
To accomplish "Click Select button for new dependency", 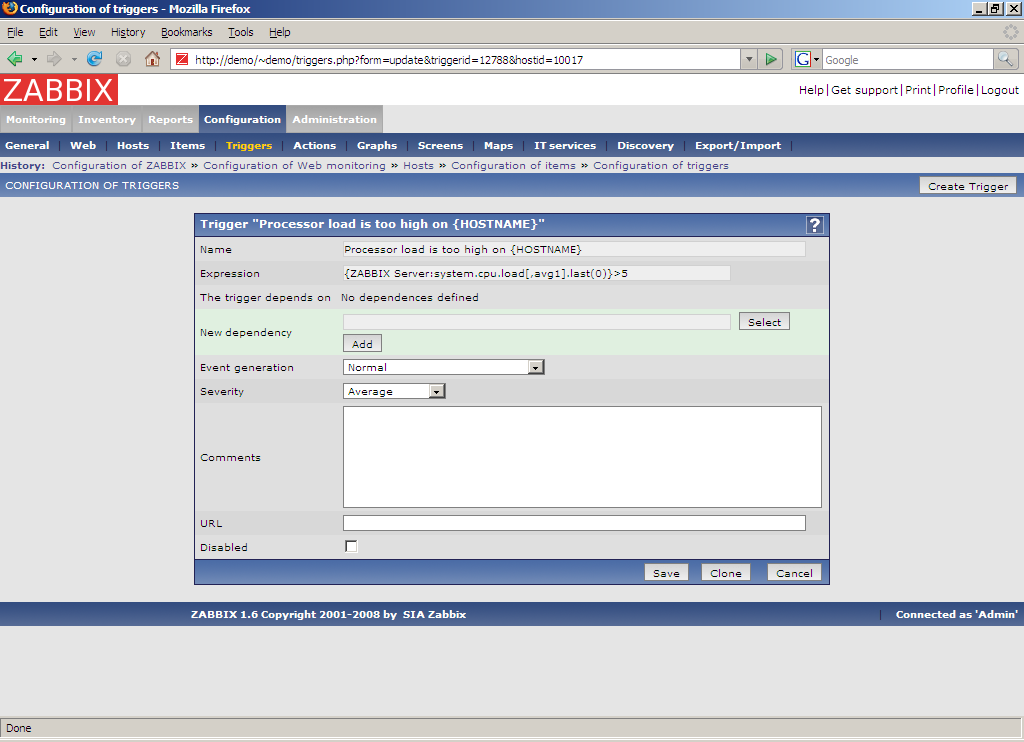I will coord(764,322).
